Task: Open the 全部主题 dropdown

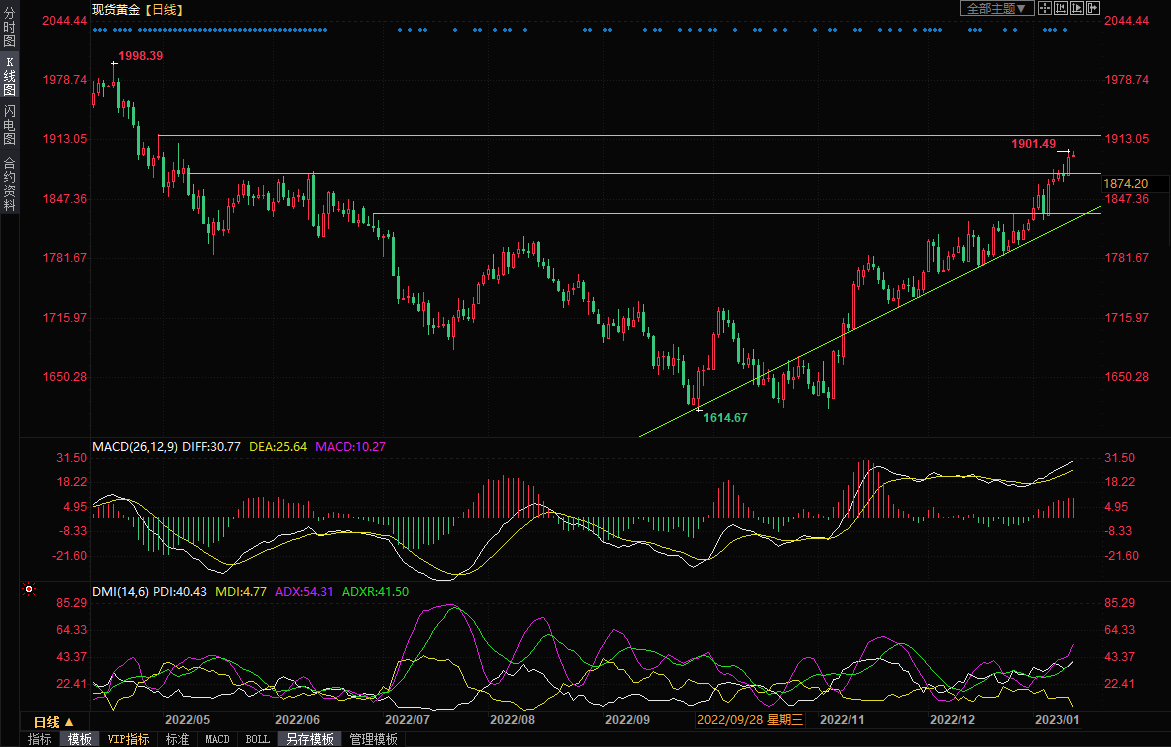Action: (x=995, y=8)
